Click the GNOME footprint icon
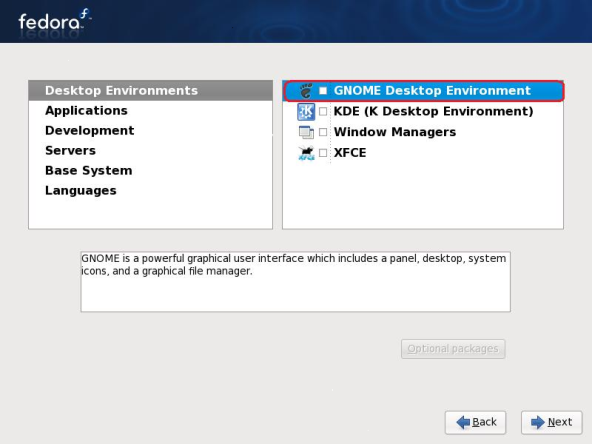 coord(306,91)
